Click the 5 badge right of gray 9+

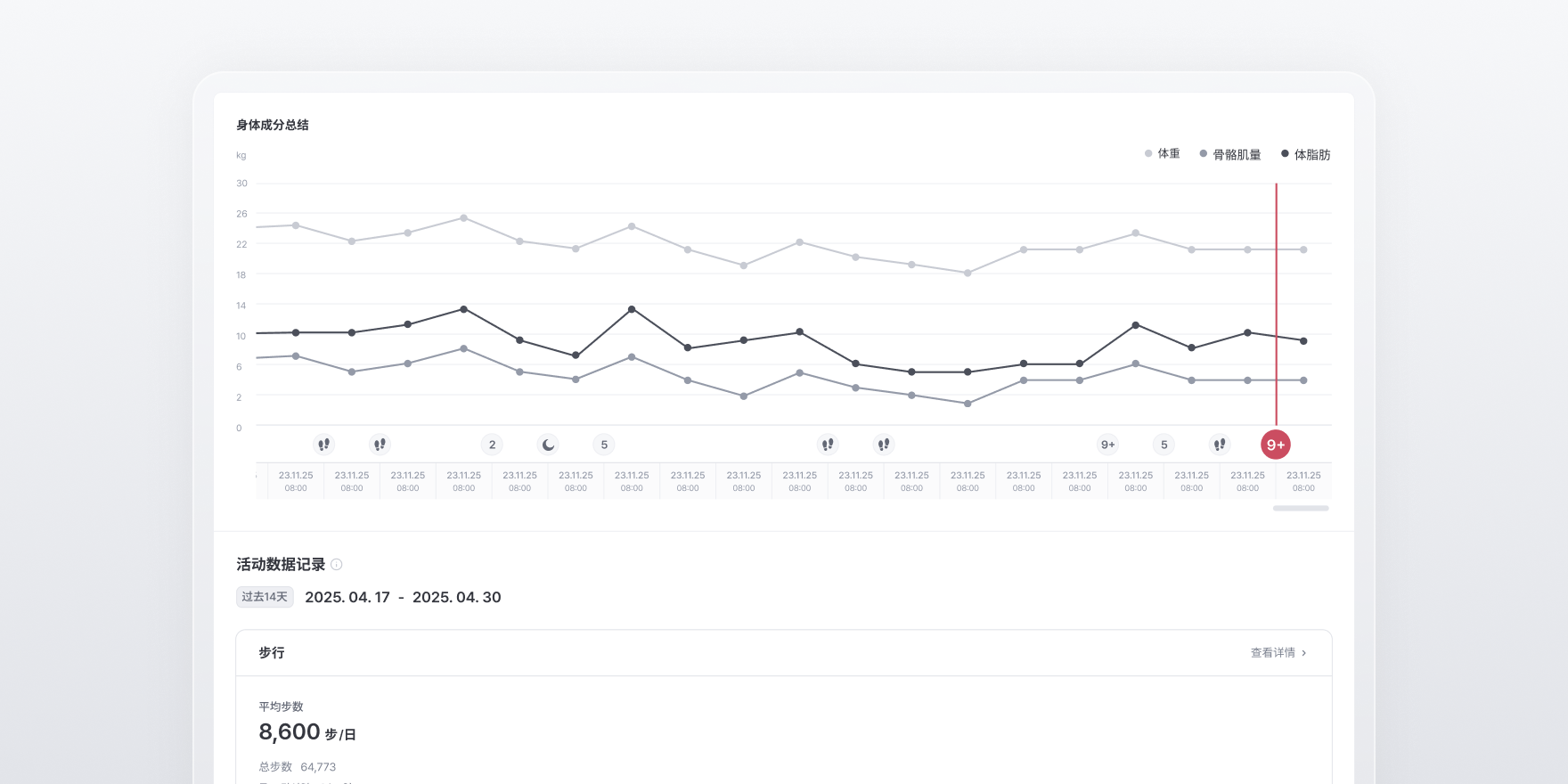[x=1164, y=445]
